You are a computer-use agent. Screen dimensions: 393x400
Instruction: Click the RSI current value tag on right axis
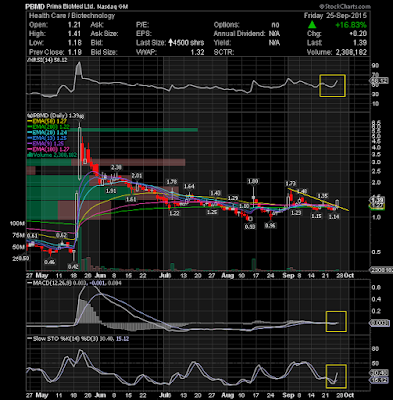coord(380,81)
